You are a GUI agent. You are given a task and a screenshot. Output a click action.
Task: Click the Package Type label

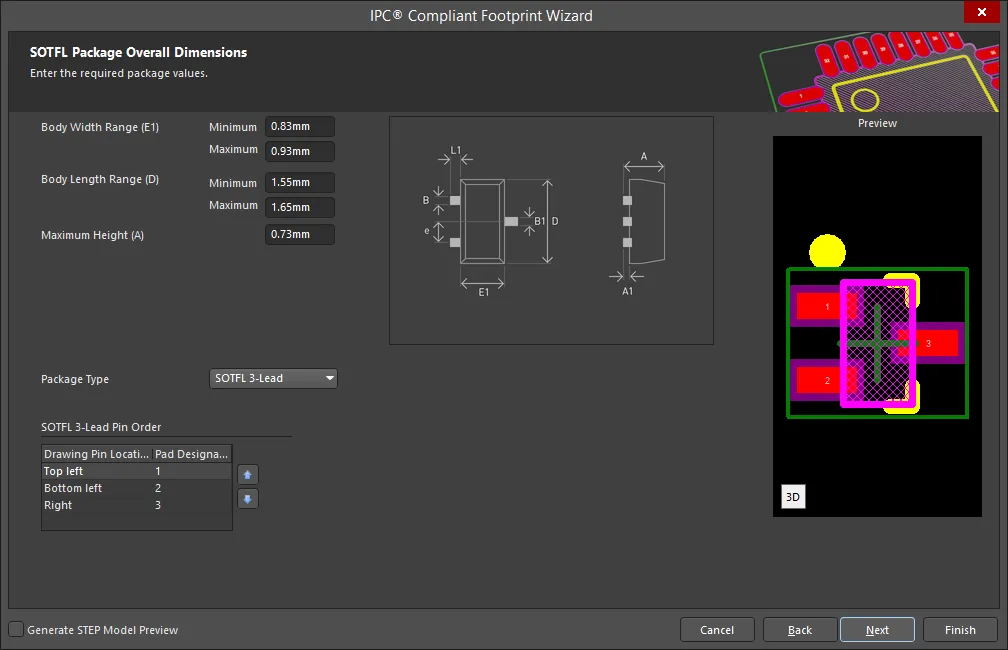[75, 379]
